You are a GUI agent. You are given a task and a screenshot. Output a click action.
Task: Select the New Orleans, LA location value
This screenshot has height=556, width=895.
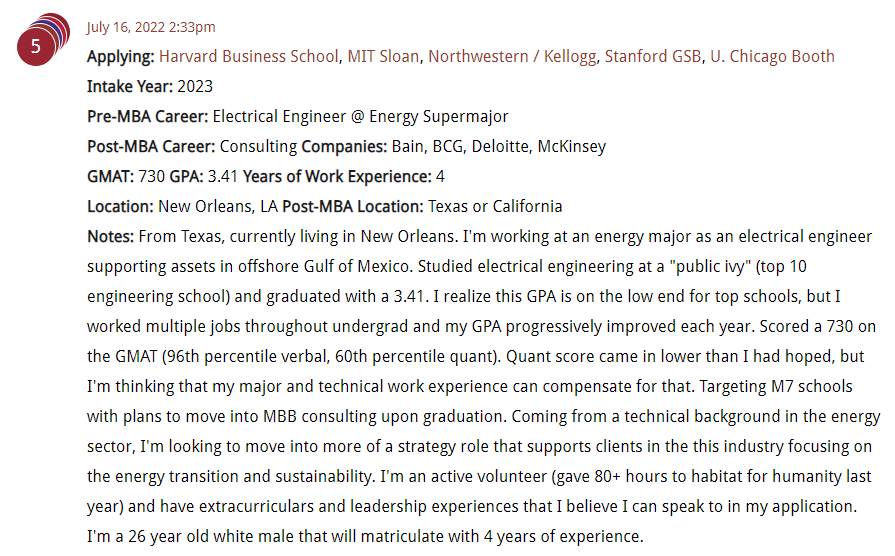217,207
